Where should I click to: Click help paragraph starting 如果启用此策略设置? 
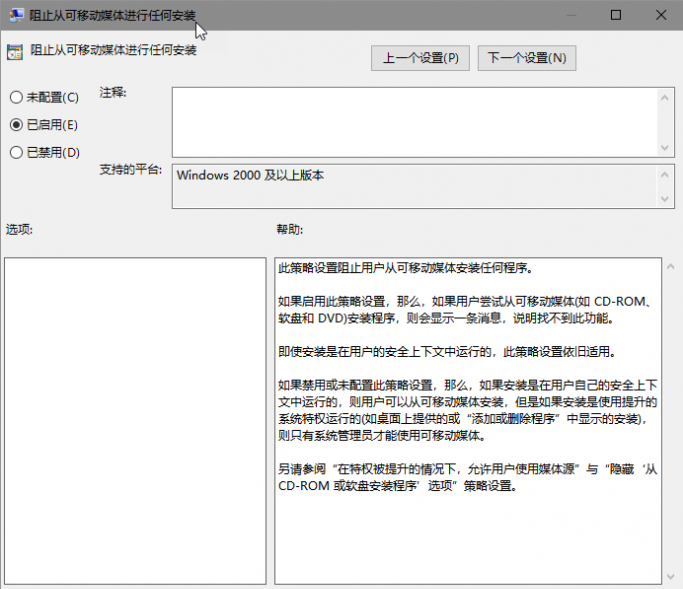tap(465, 310)
